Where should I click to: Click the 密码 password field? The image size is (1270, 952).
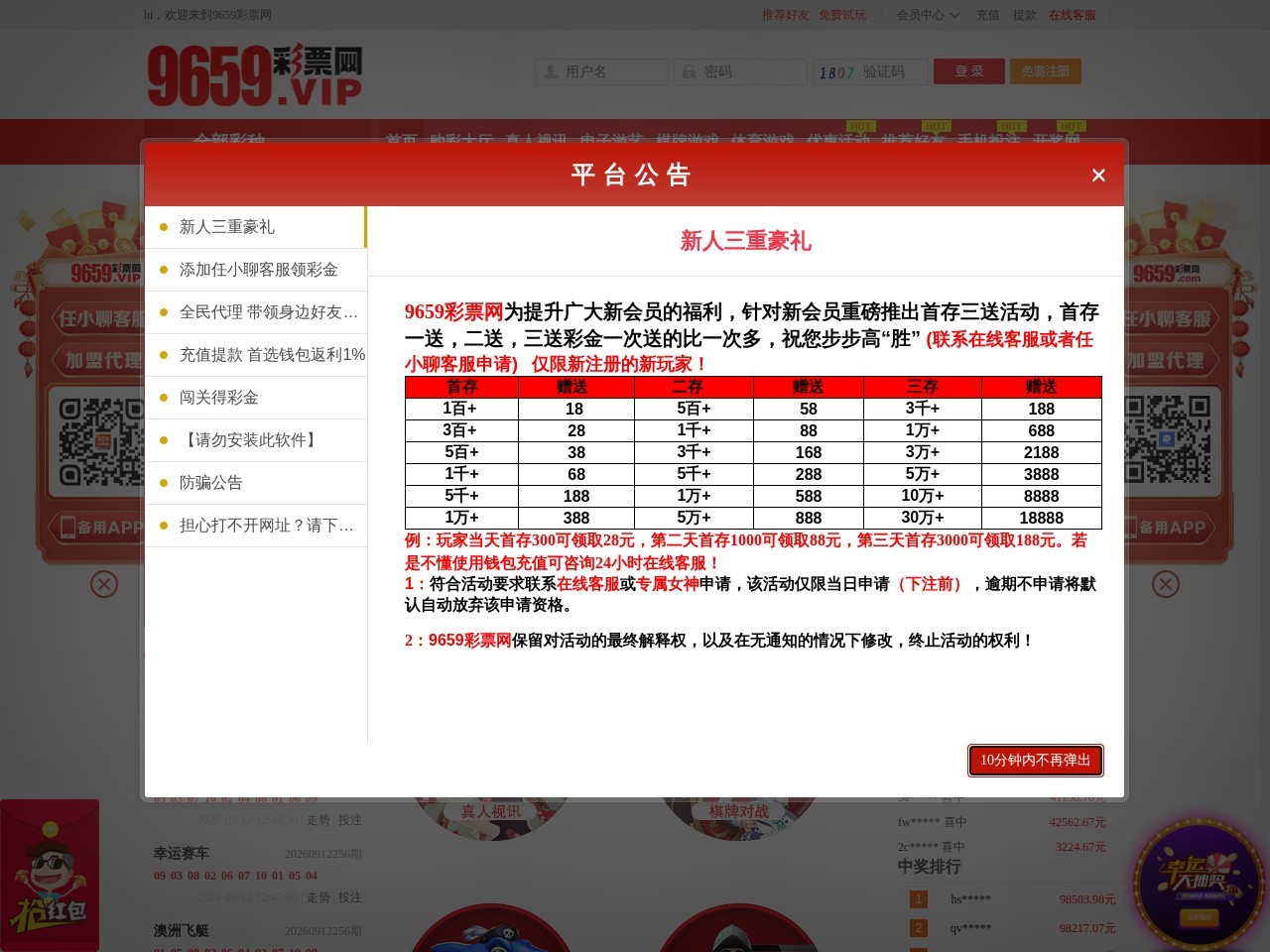pos(740,71)
